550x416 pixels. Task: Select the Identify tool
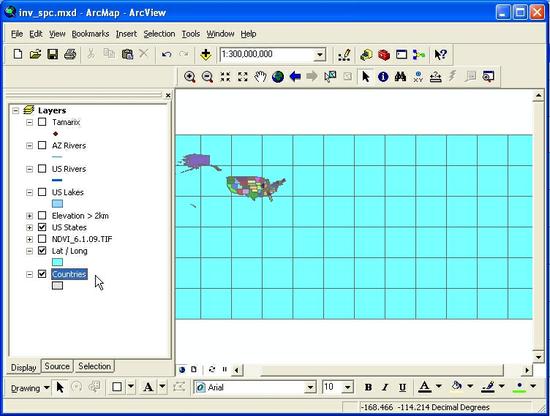tap(383, 76)
